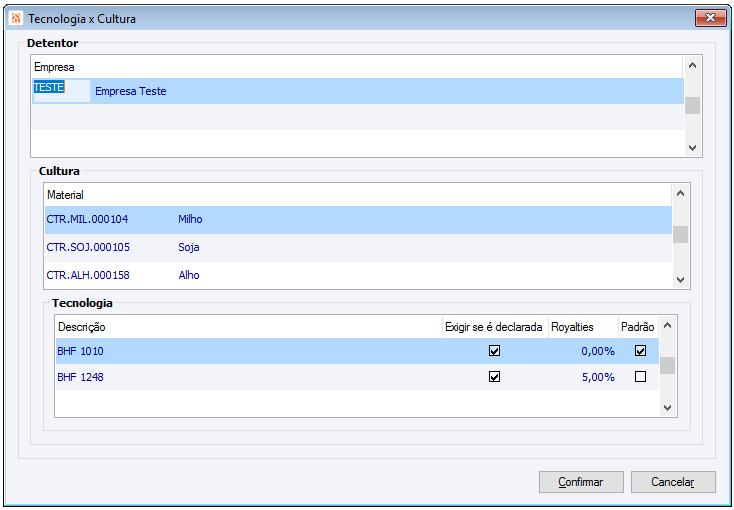The image size is (734, 510).
Task: Click the TESTE code input field
Action: [x=61, y=91]
